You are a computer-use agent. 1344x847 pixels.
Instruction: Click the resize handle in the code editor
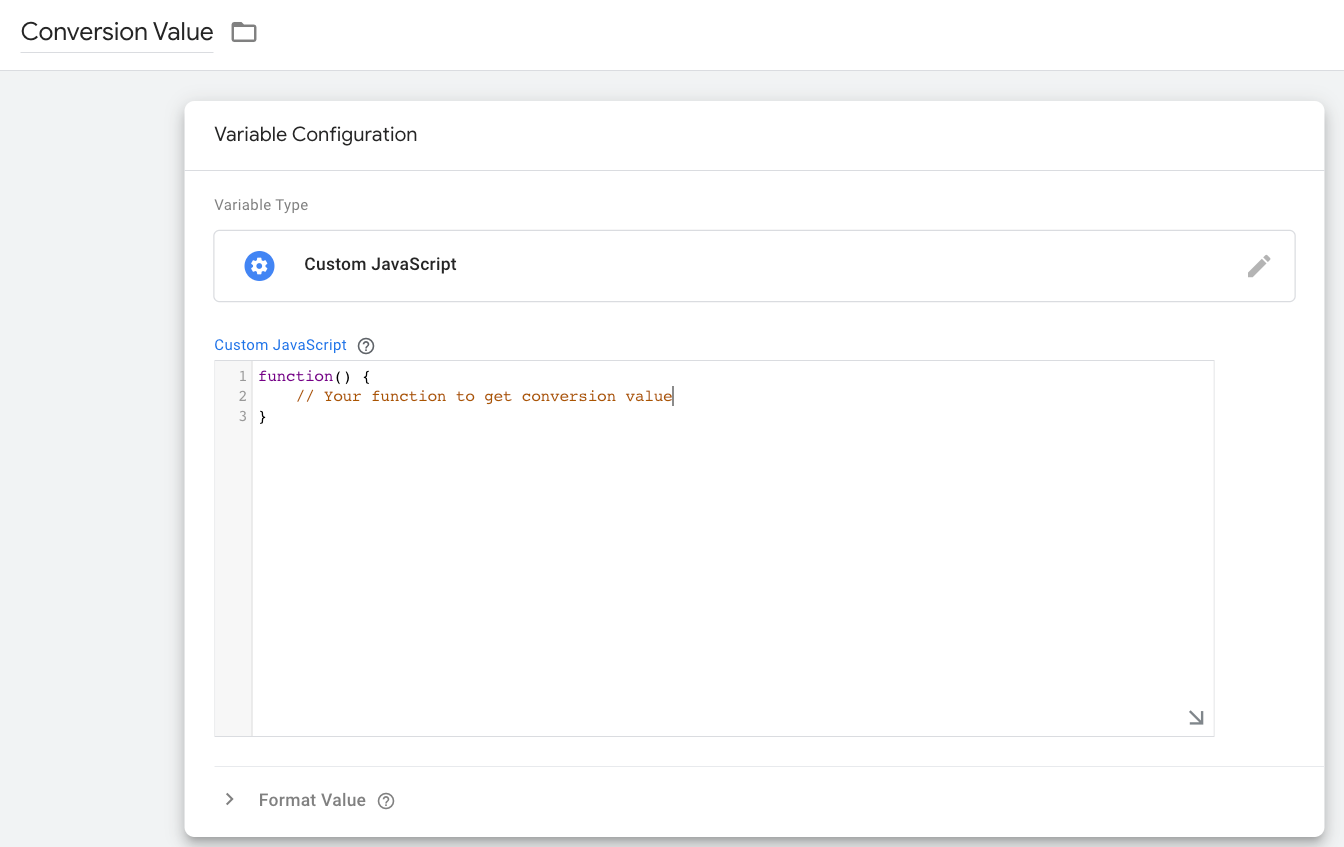point(1196,716)
